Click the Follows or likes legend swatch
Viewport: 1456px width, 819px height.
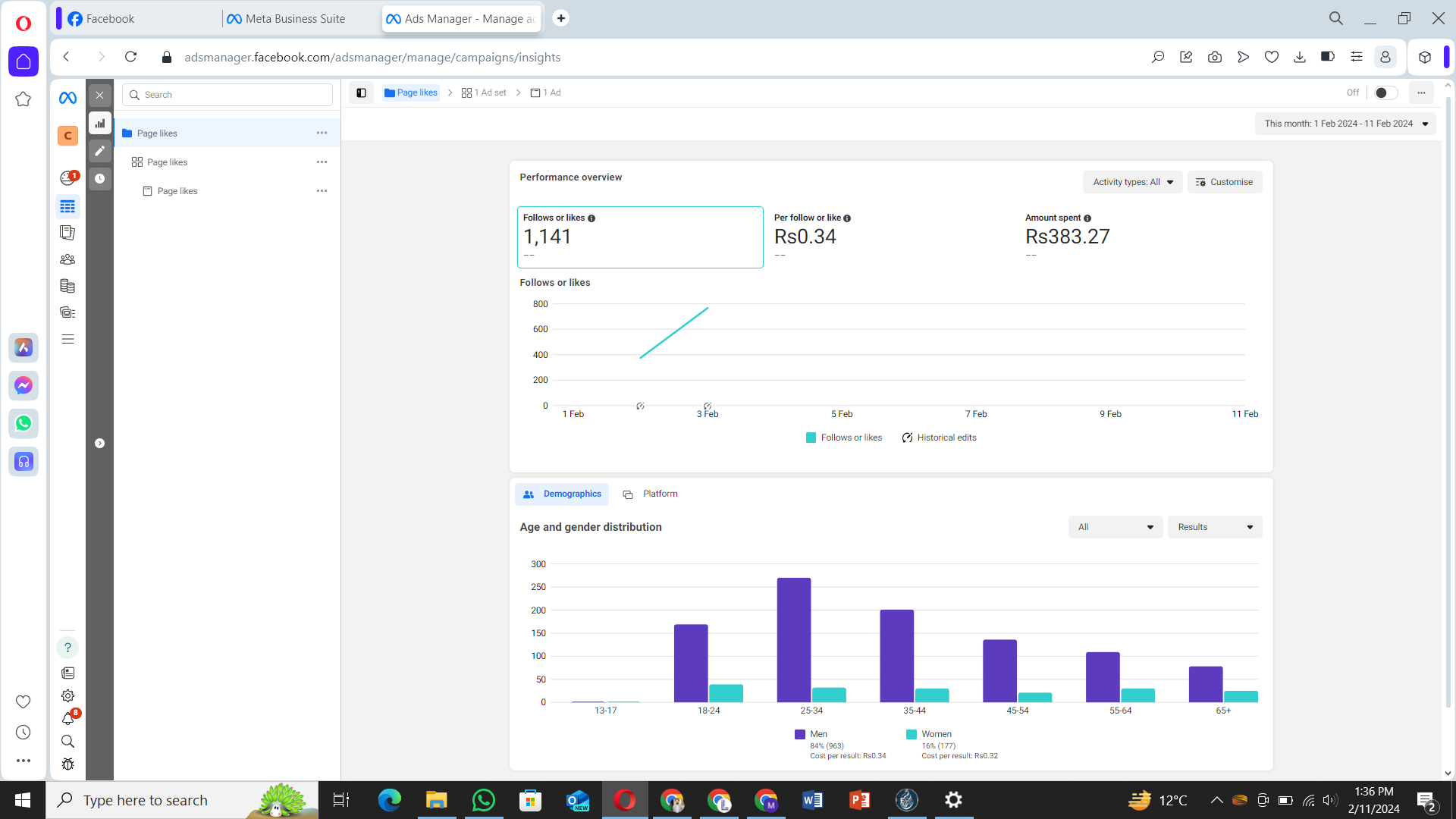point(811,438)
